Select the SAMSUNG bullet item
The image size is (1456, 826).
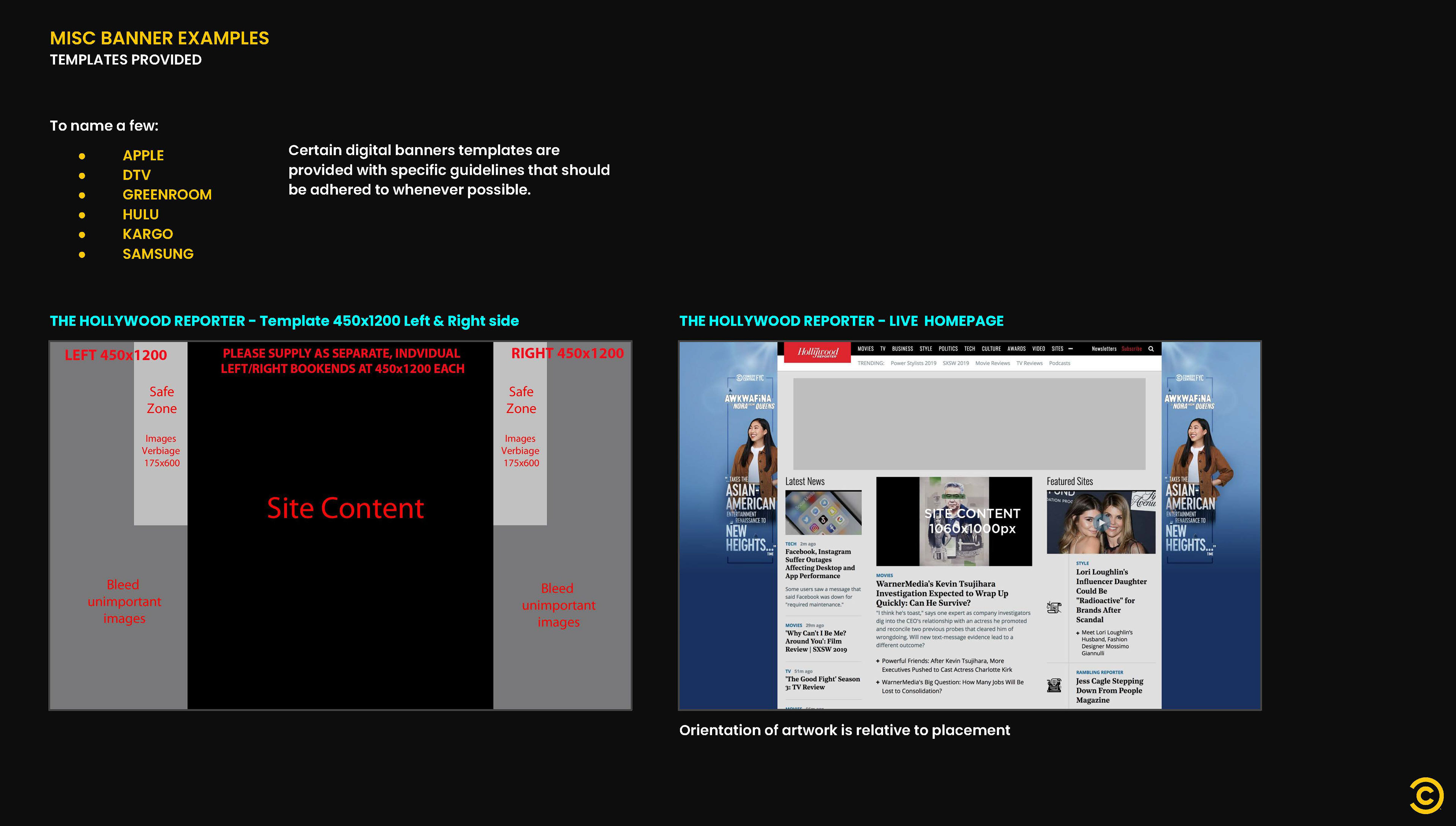click(x=158, y=254)
